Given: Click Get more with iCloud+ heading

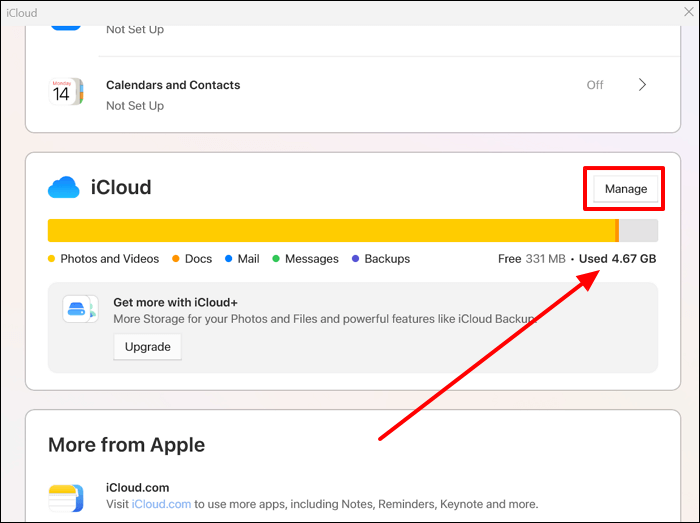Looking at the screenshot, I should [x=175, y=303].
